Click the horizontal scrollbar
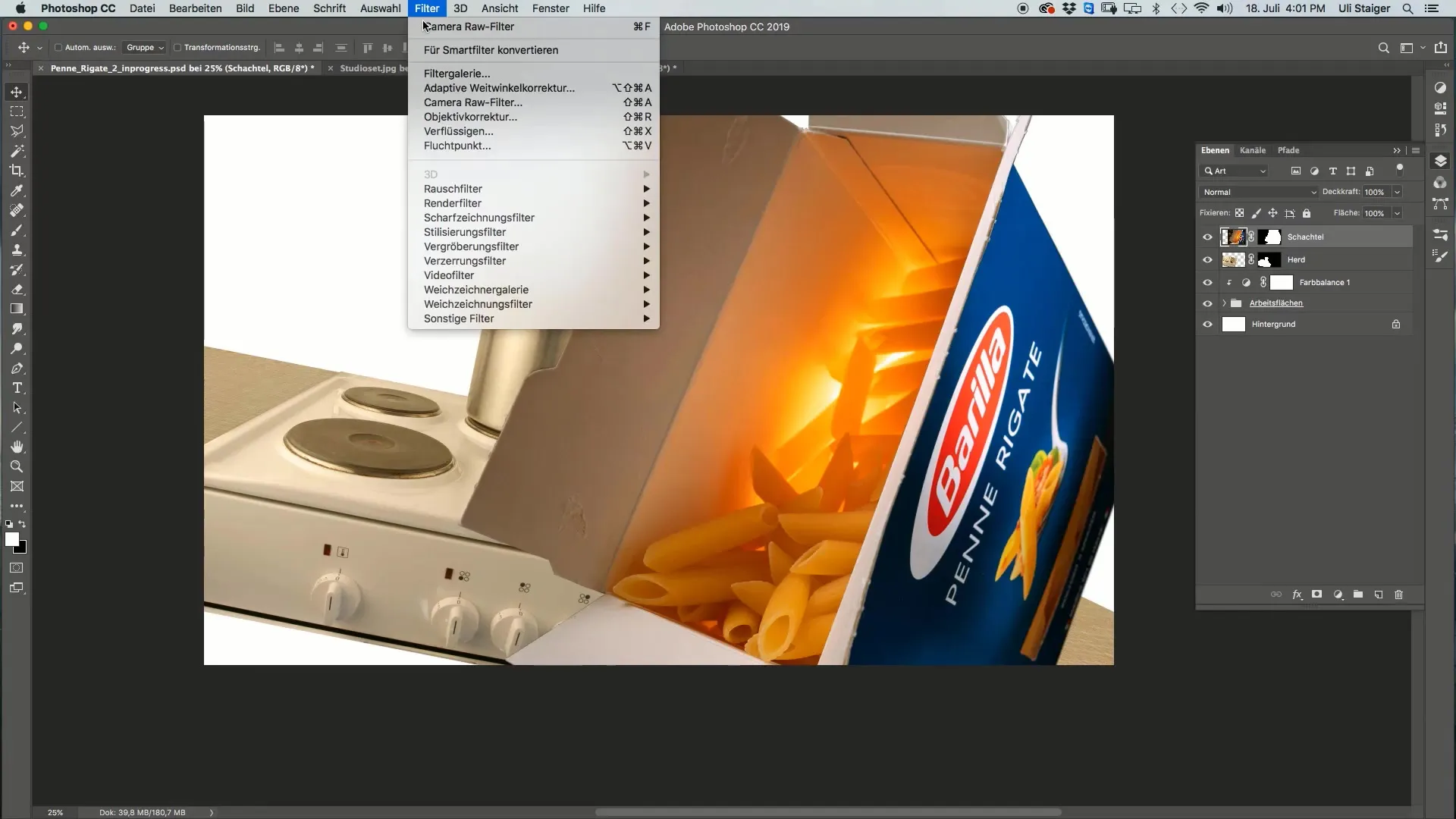Viewport: 1456px width, 819px height. tap(828, 812)
